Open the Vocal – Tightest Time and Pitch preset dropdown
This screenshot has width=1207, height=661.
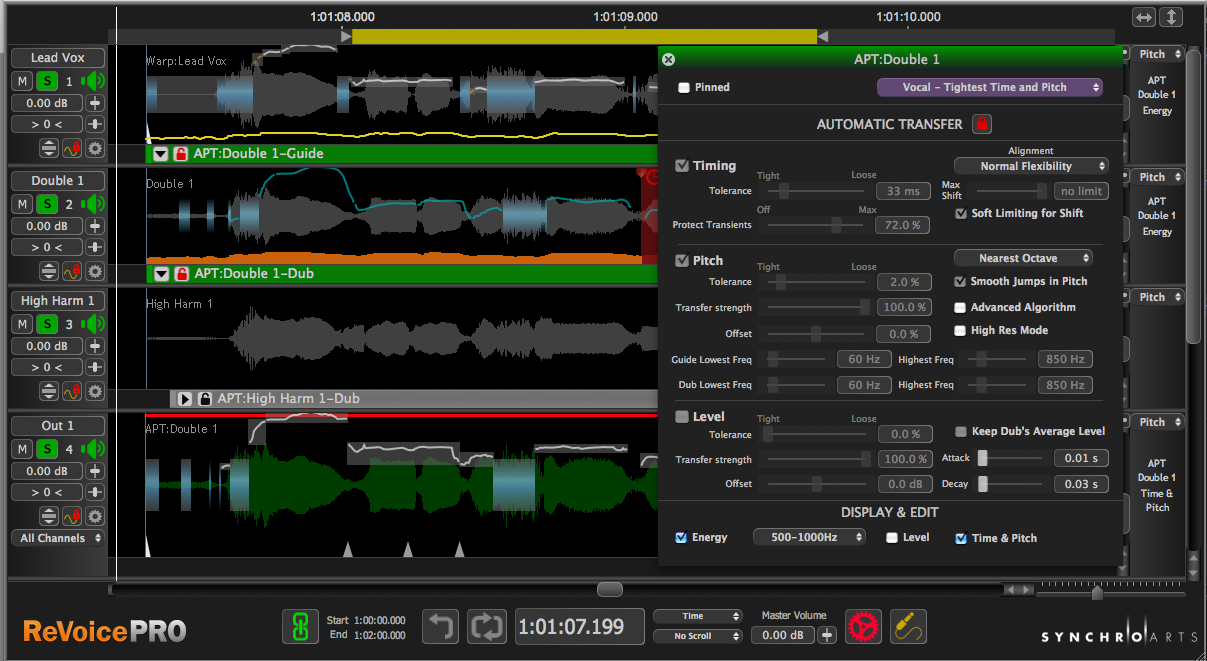pos(988,87)
